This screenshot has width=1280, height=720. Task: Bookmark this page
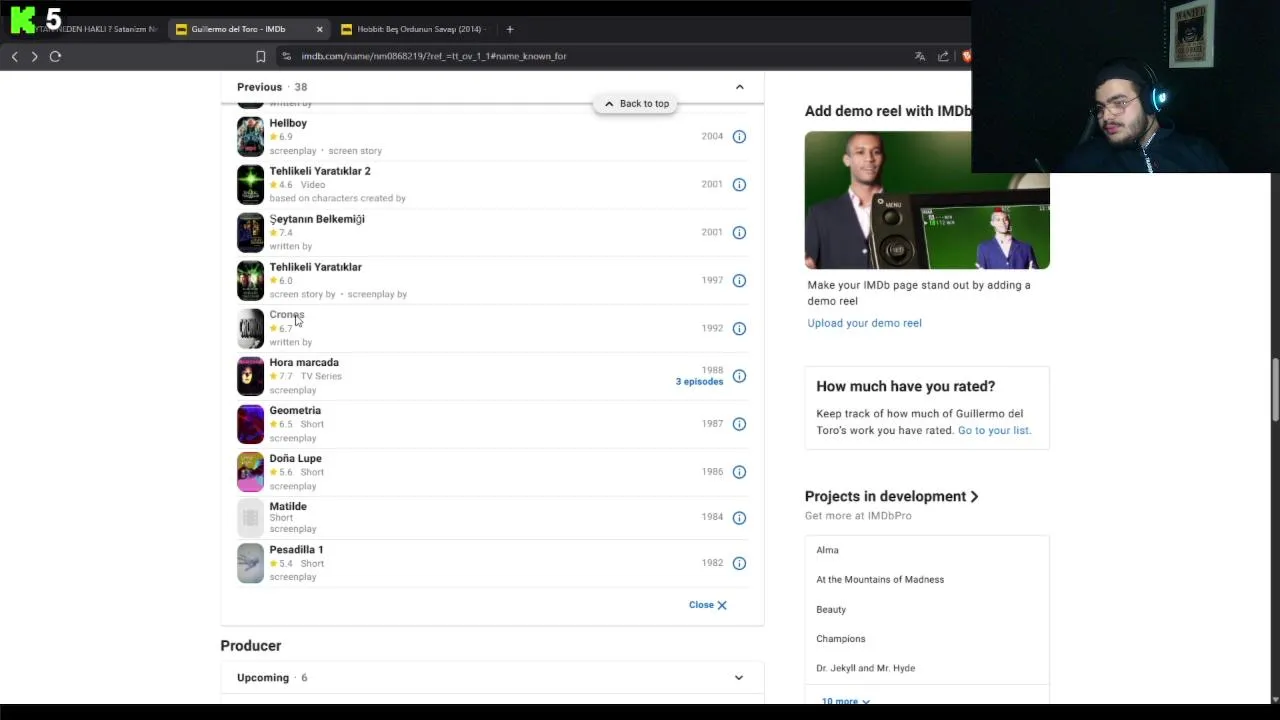click(x=260, y=56)
